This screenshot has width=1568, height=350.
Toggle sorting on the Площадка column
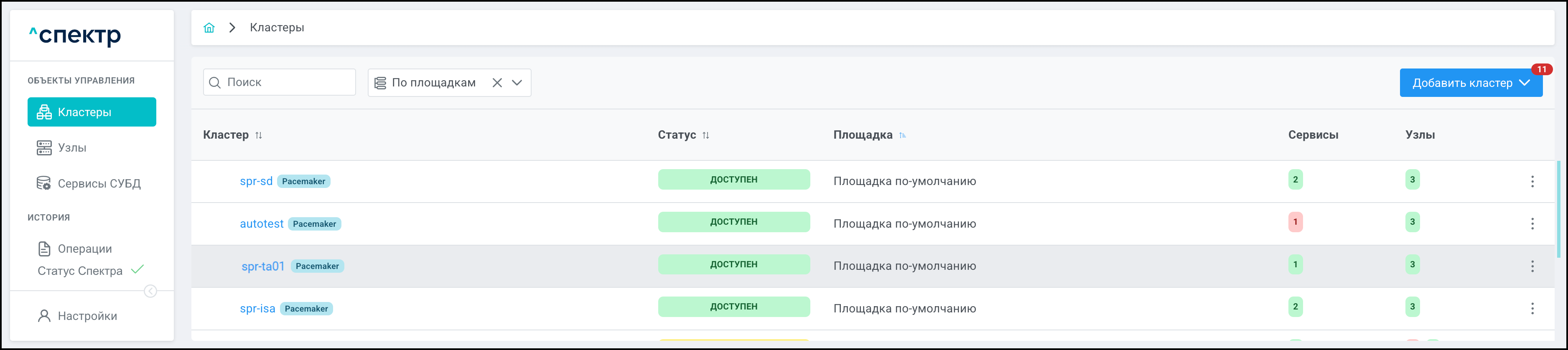click(902, 135)
